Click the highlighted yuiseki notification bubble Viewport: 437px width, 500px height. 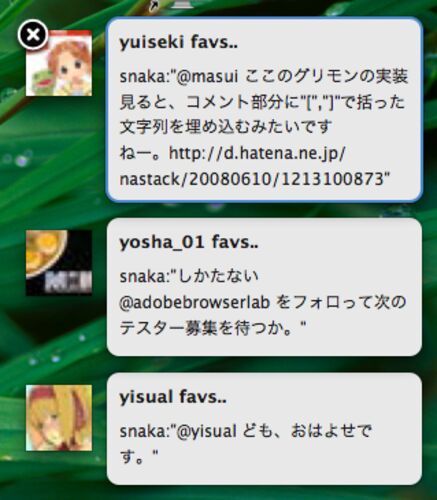[264, 110]
